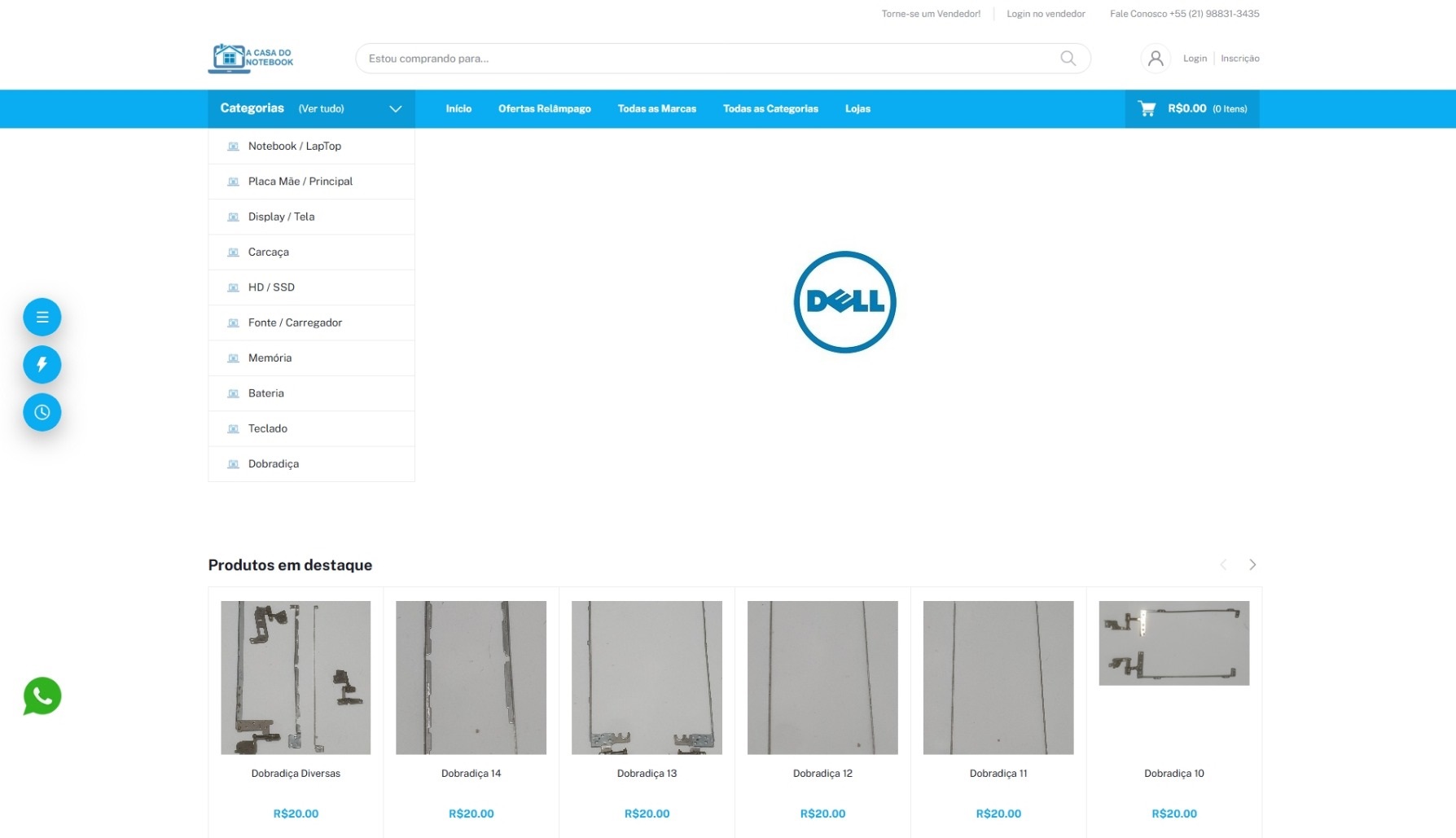Screen dimensions: 1456x838
Task: Open Dobradiça 11 product image
Action: (x=998, y=678)
